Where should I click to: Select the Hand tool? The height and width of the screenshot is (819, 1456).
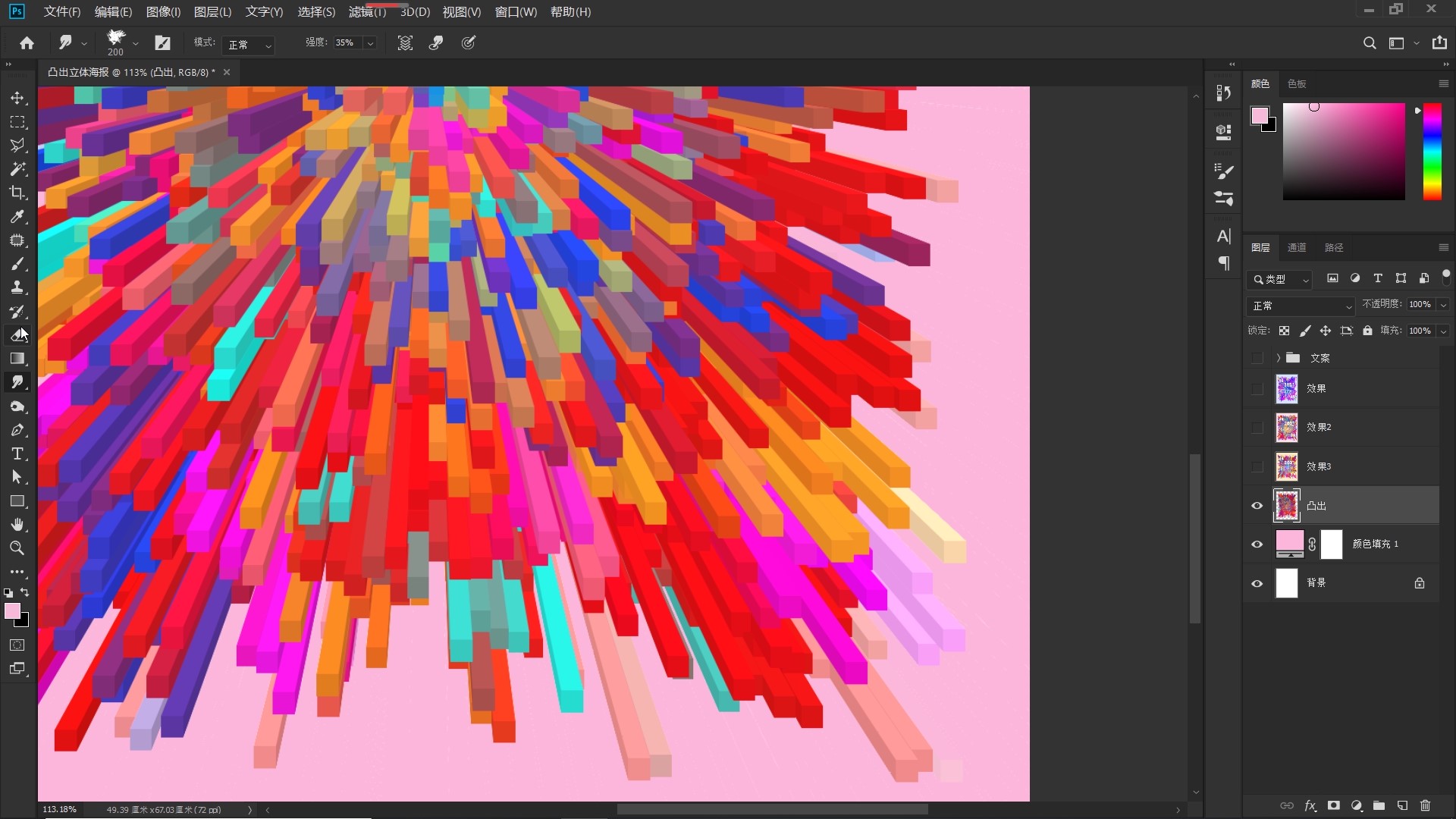coord(17,525)
